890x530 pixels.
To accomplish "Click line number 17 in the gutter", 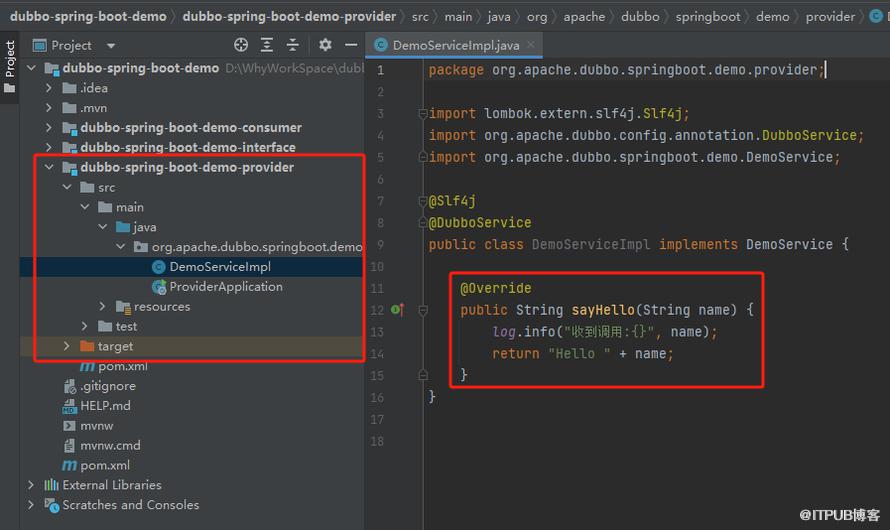I will (x=377, y=419).
